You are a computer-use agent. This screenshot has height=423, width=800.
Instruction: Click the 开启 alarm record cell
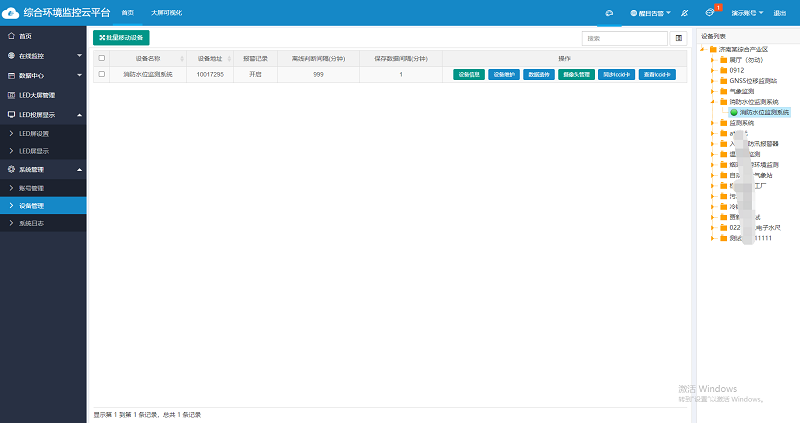(255, 74)
